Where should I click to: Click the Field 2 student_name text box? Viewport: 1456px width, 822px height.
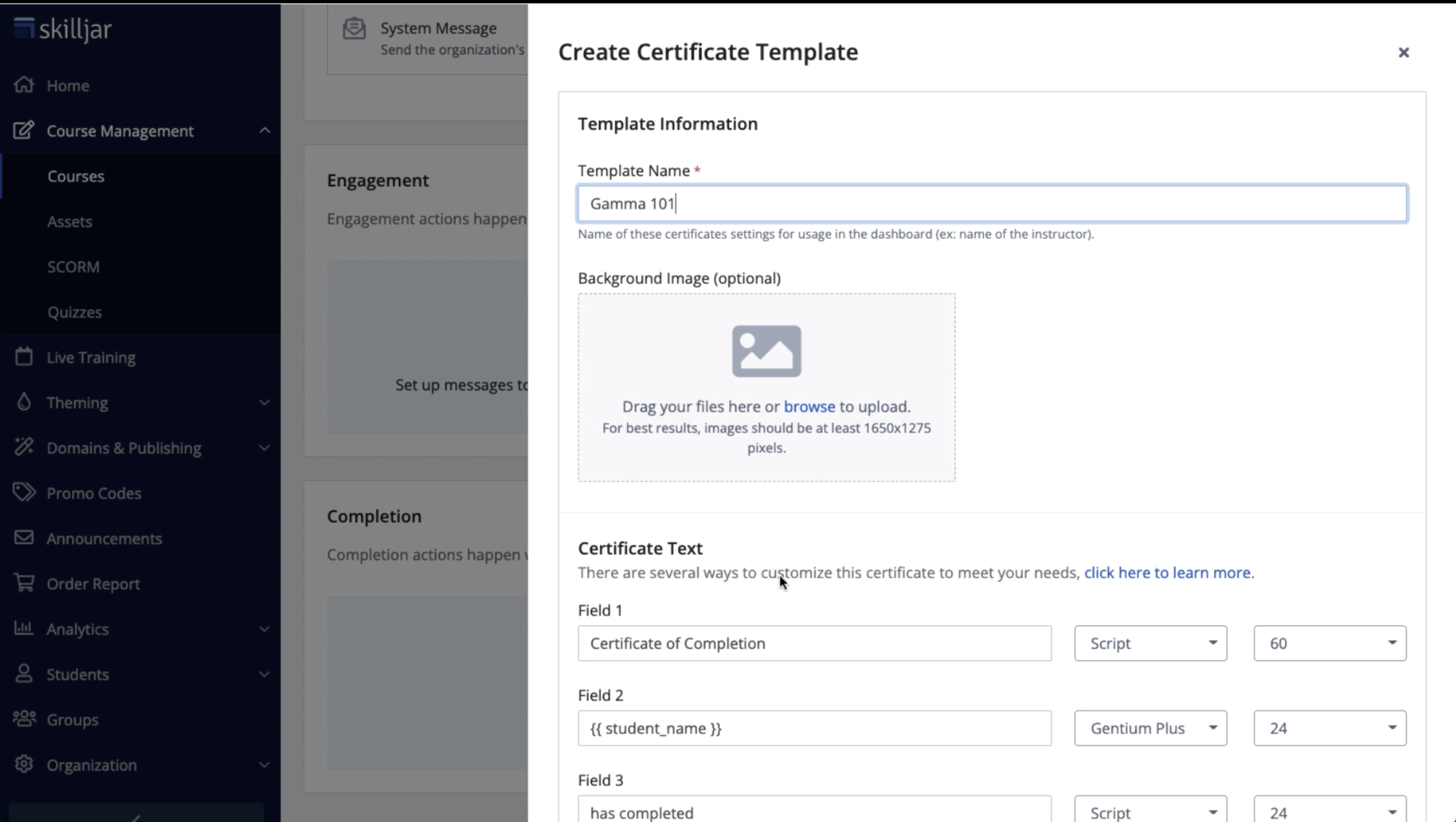click(814, 728)
